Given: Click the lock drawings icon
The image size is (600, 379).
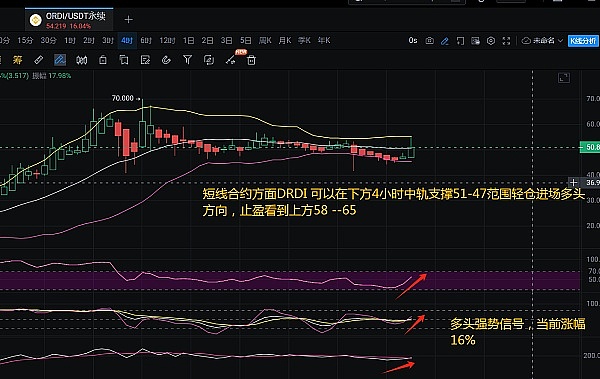Looking at the screenshot, I should coord(103,60).
